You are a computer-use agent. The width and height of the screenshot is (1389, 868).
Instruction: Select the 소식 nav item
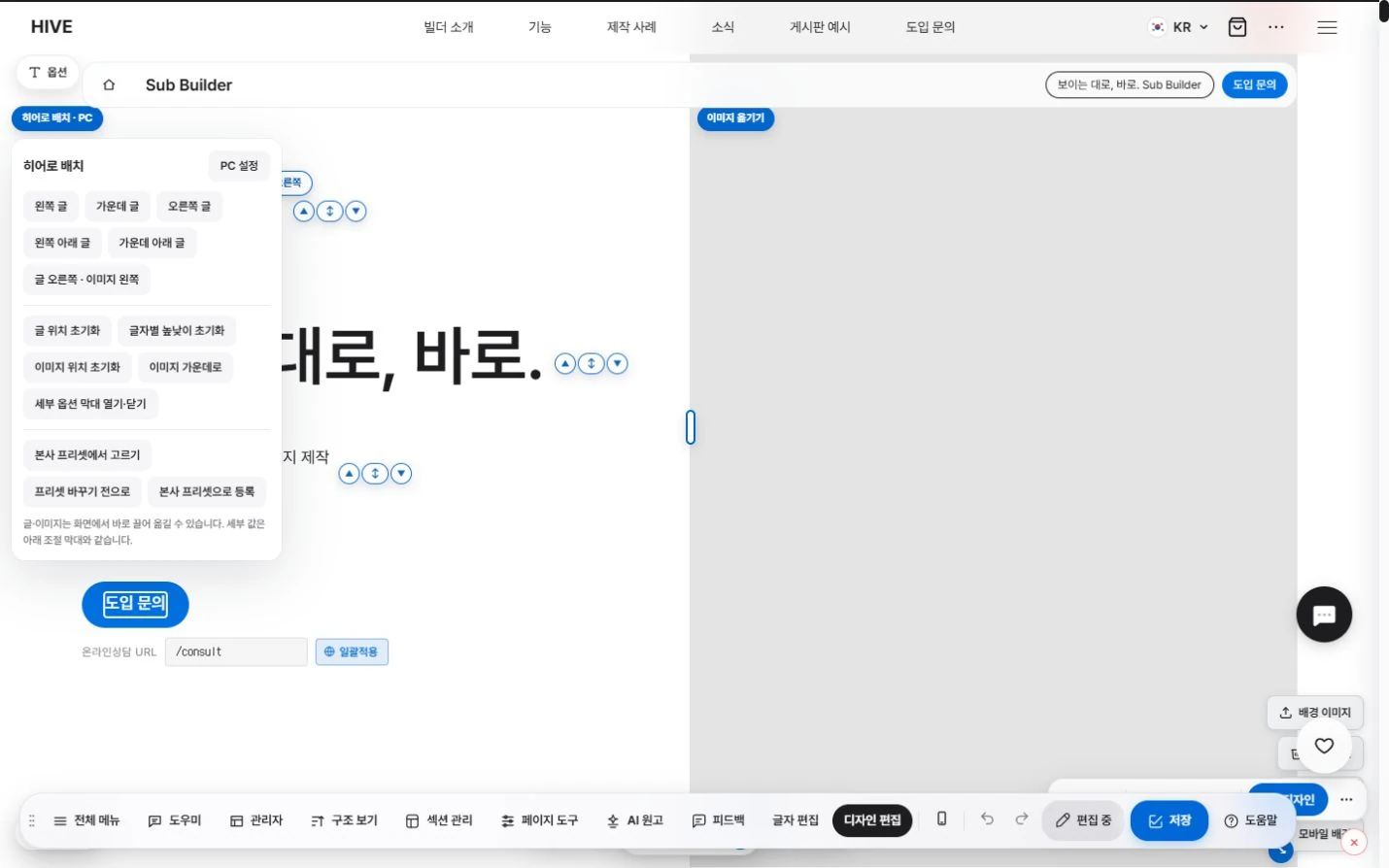723,27
